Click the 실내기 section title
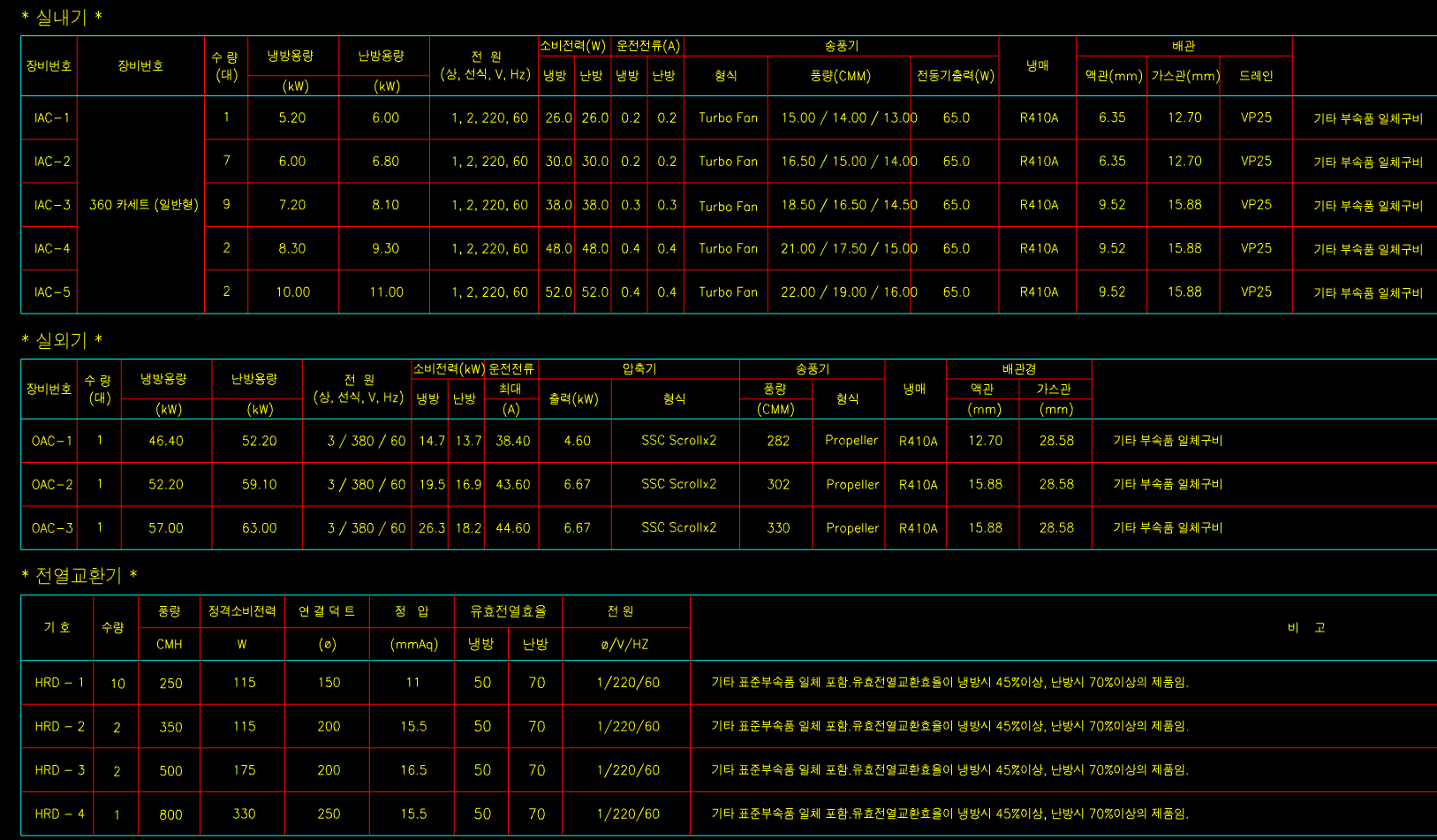 (x=61, y=17)
